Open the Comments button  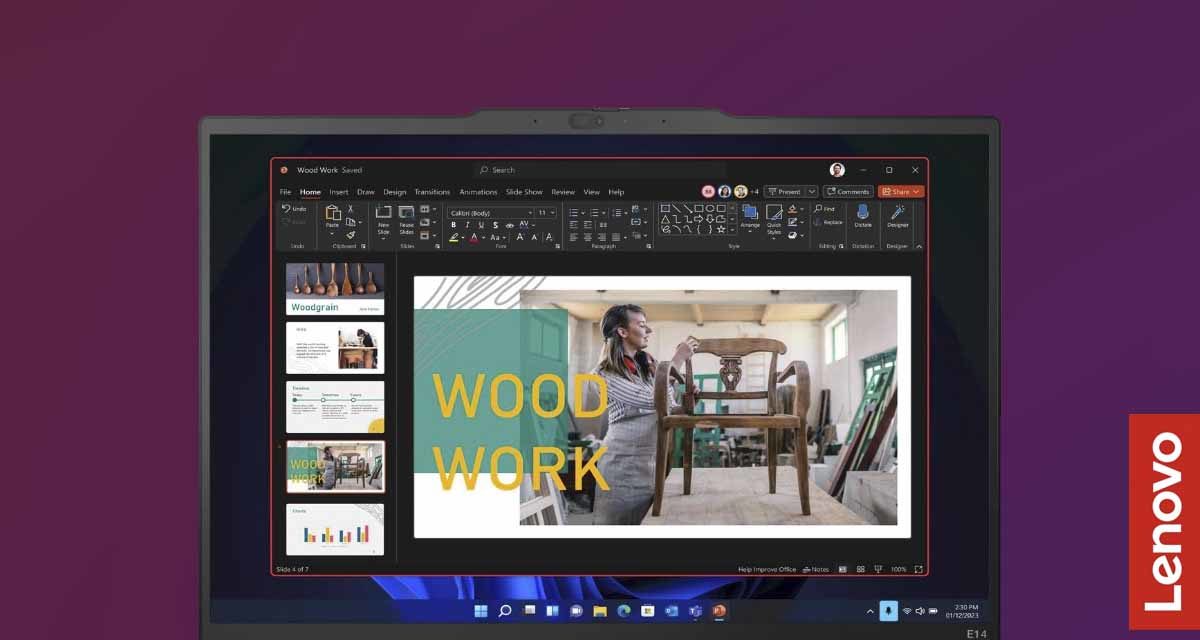[848, 192]
